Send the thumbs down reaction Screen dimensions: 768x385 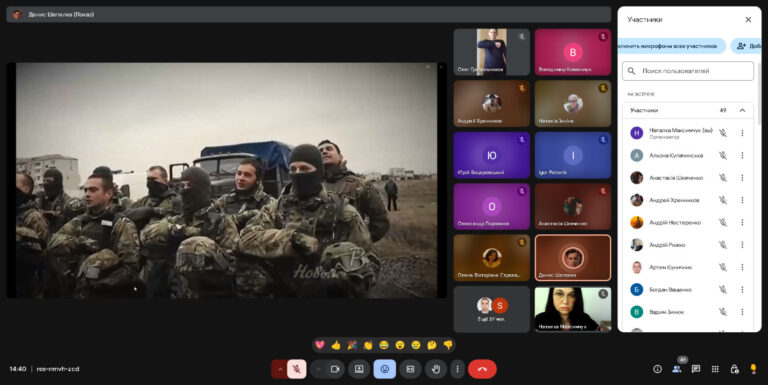point(448,345)
